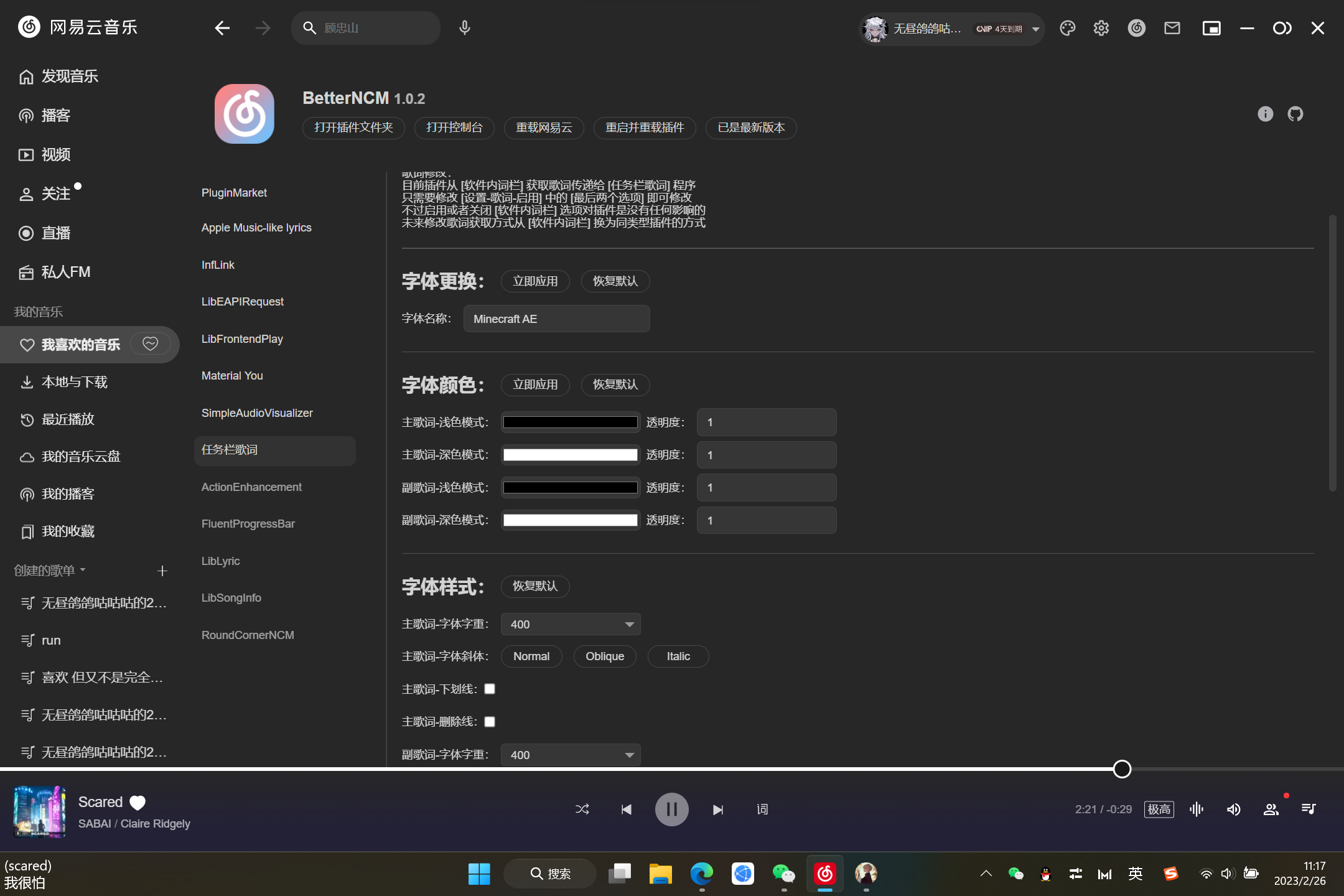Open the settings gear icon
The width and height of the screenshot is (1344, 896).
click(1101, 28)
